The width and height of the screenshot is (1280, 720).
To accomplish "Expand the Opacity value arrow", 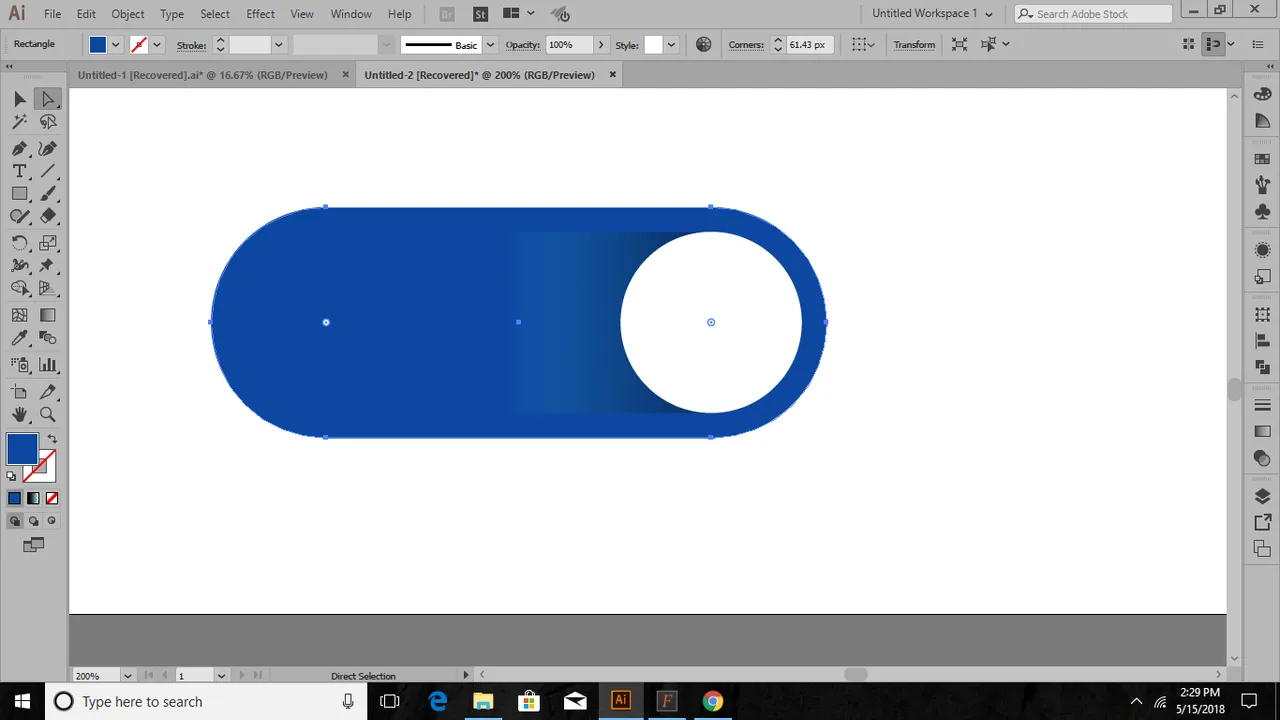I will pos(600,45).
